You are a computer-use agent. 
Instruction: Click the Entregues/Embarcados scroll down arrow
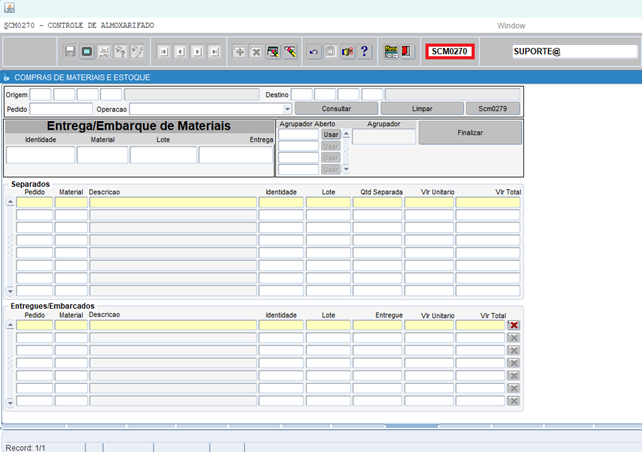pos(10,402)
